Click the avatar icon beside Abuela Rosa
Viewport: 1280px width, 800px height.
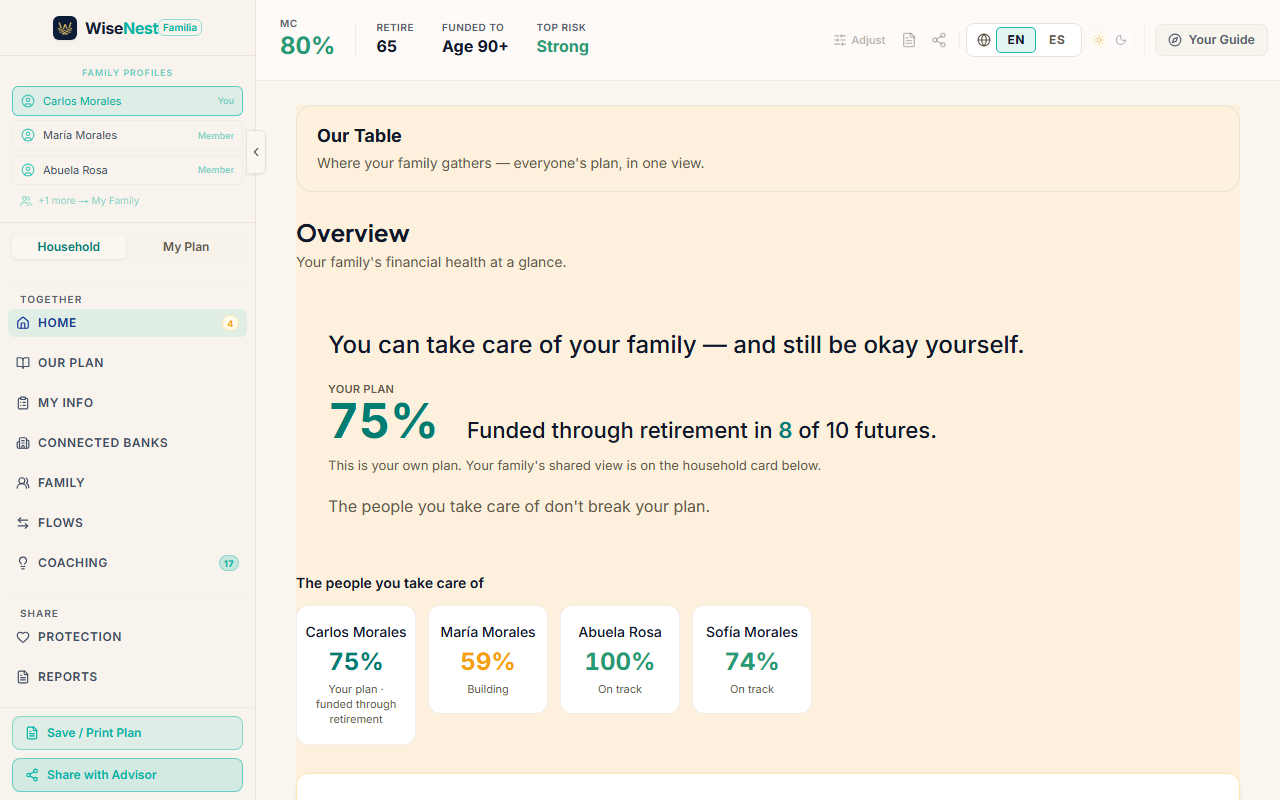click(28, 170)
